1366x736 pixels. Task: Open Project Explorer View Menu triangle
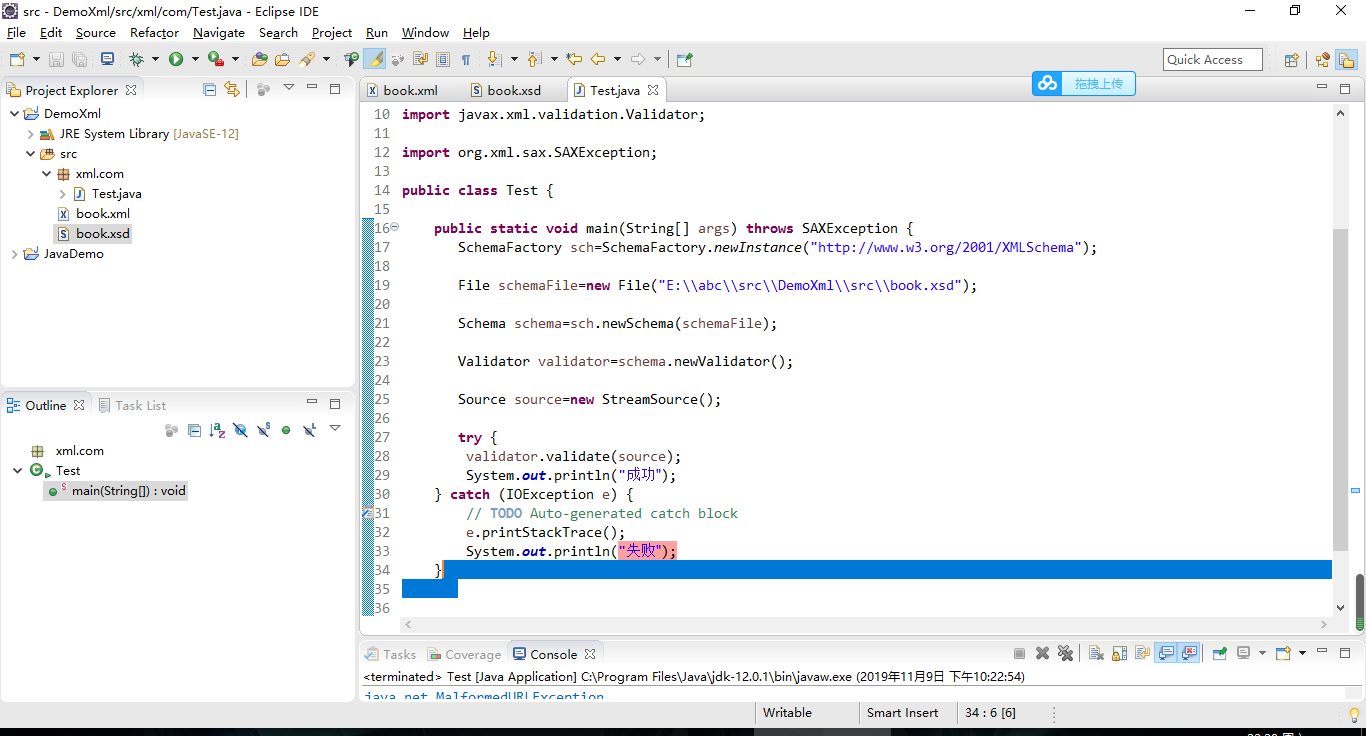click(289, 88)
